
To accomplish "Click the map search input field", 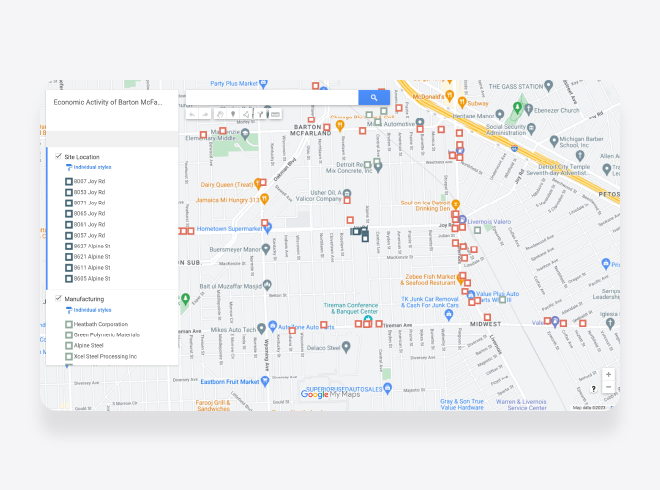I will click(x=272, y=98).
